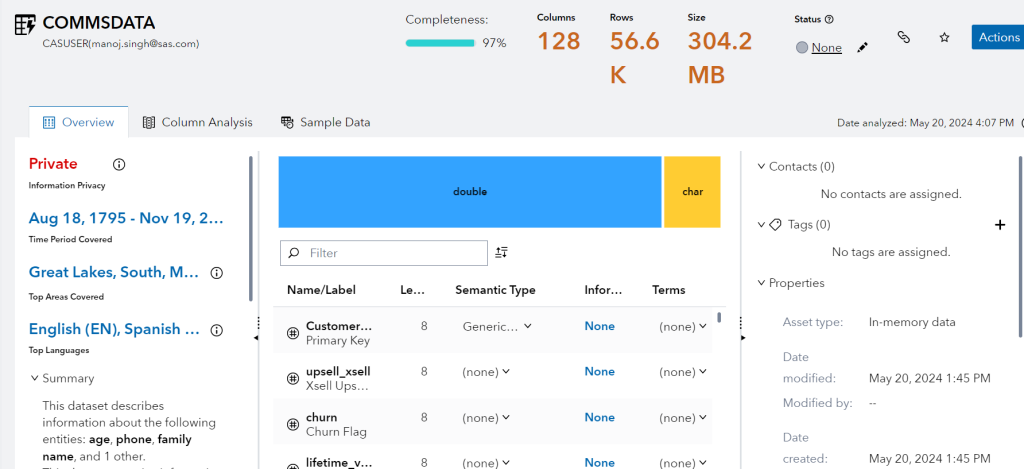Click info icon beside Top Languages
The image size is (1024, 469).
(x=217, y=331)
